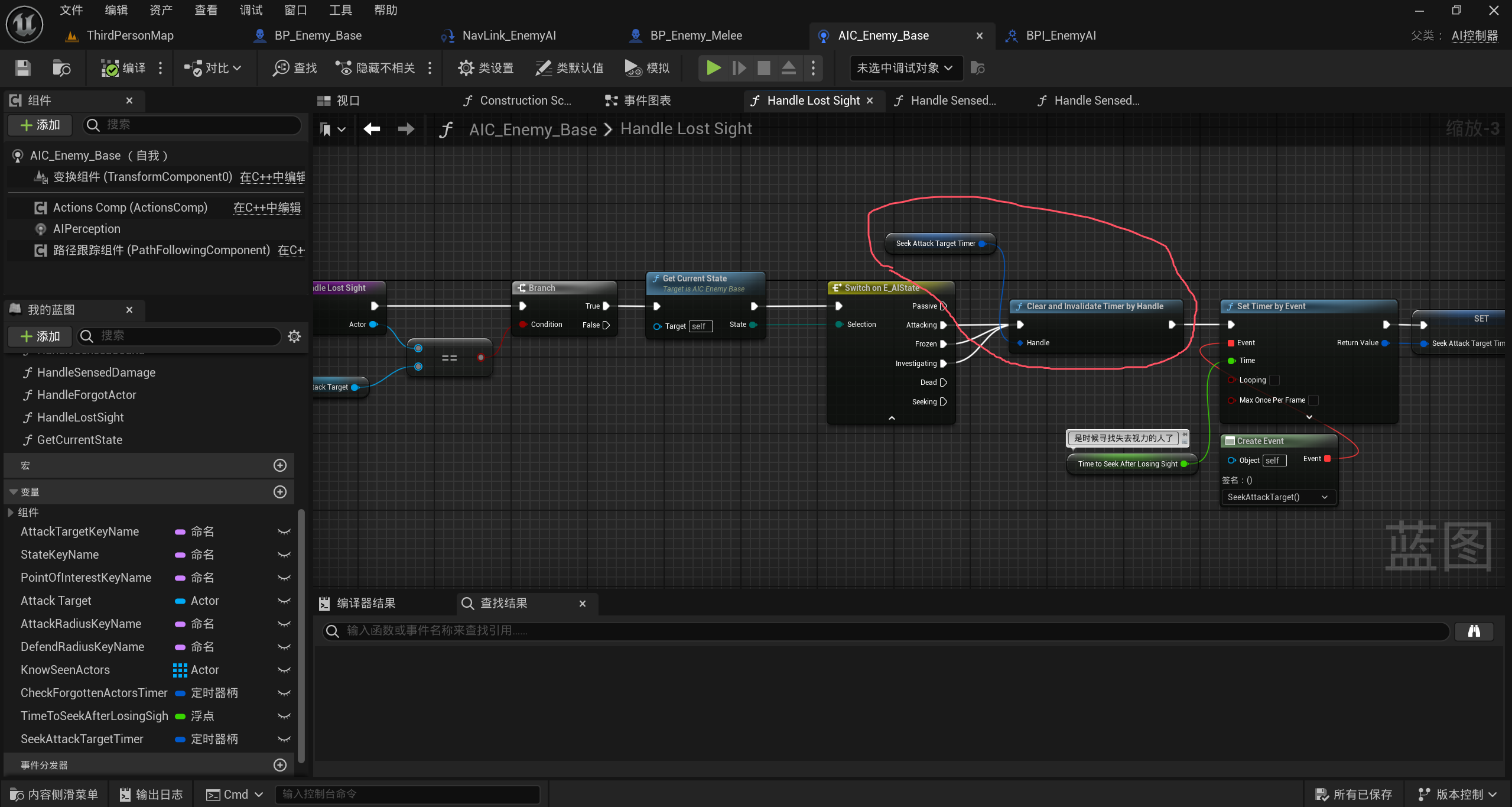This screenshot has height=807, width=1512.
Task: Open the debug object selector dropdown
Action: [x=905, y=68]
